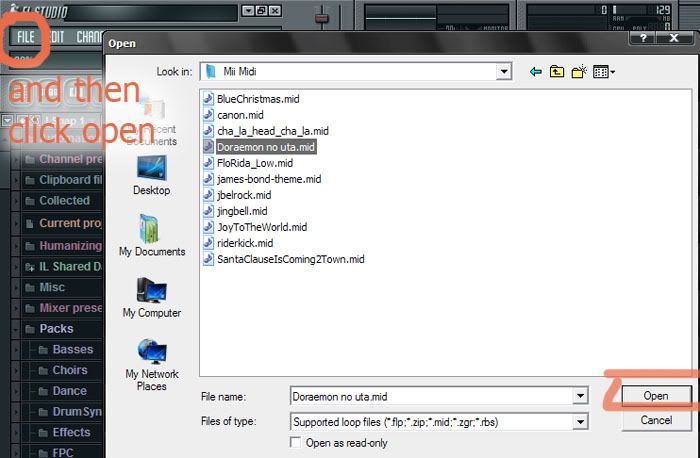Enable Open as read-only checkbox
The image size is (700, 458).
pyautogui.click(x=295, y=442)
